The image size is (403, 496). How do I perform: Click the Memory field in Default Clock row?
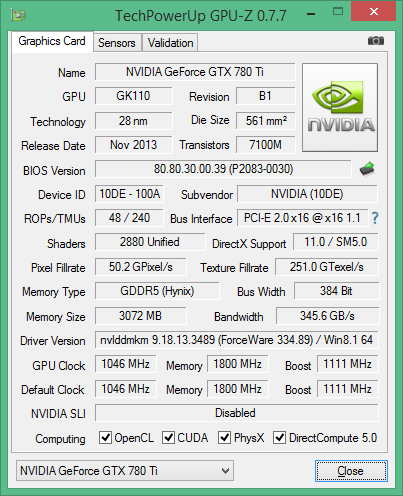(x=238, y=389)
